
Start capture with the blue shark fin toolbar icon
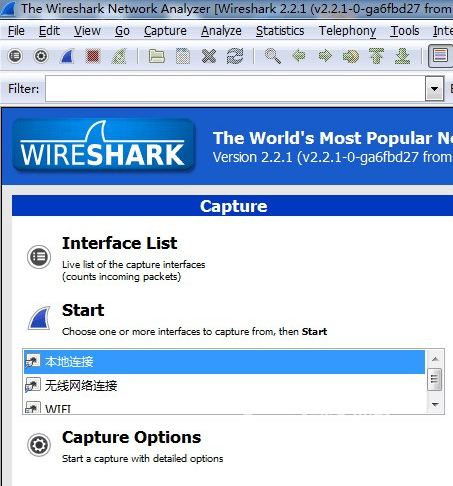(67, 56)
